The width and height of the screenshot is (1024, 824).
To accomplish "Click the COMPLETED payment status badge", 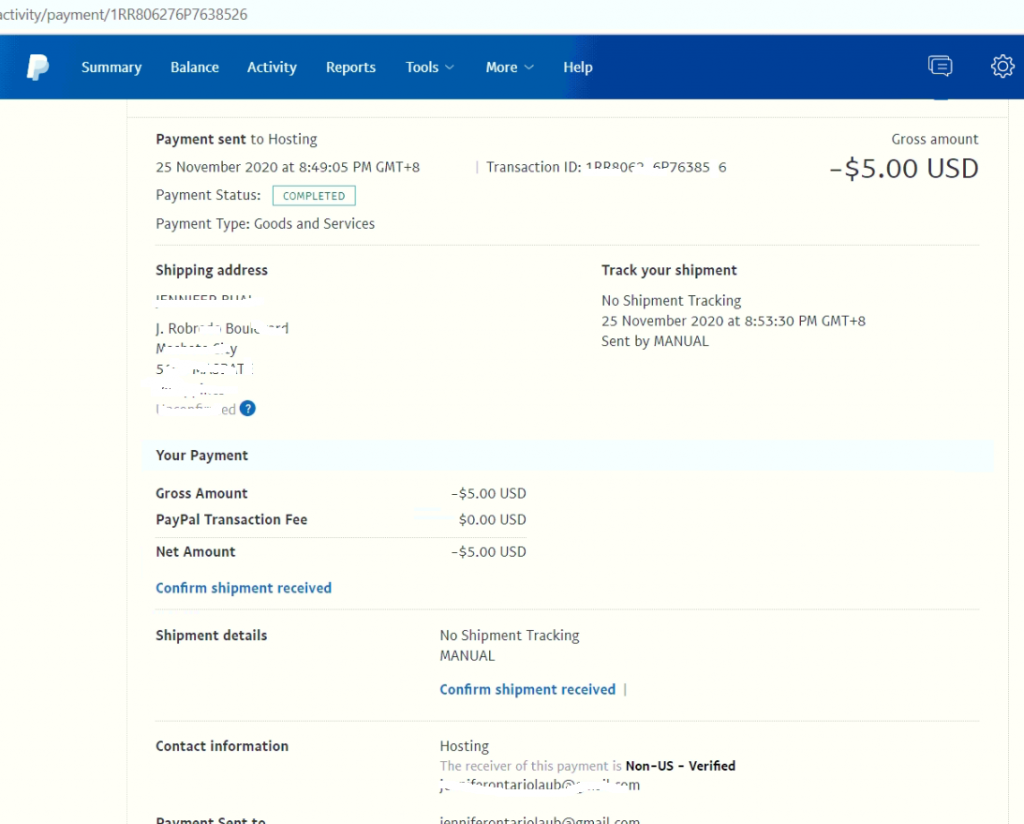I will click(314, 196).
